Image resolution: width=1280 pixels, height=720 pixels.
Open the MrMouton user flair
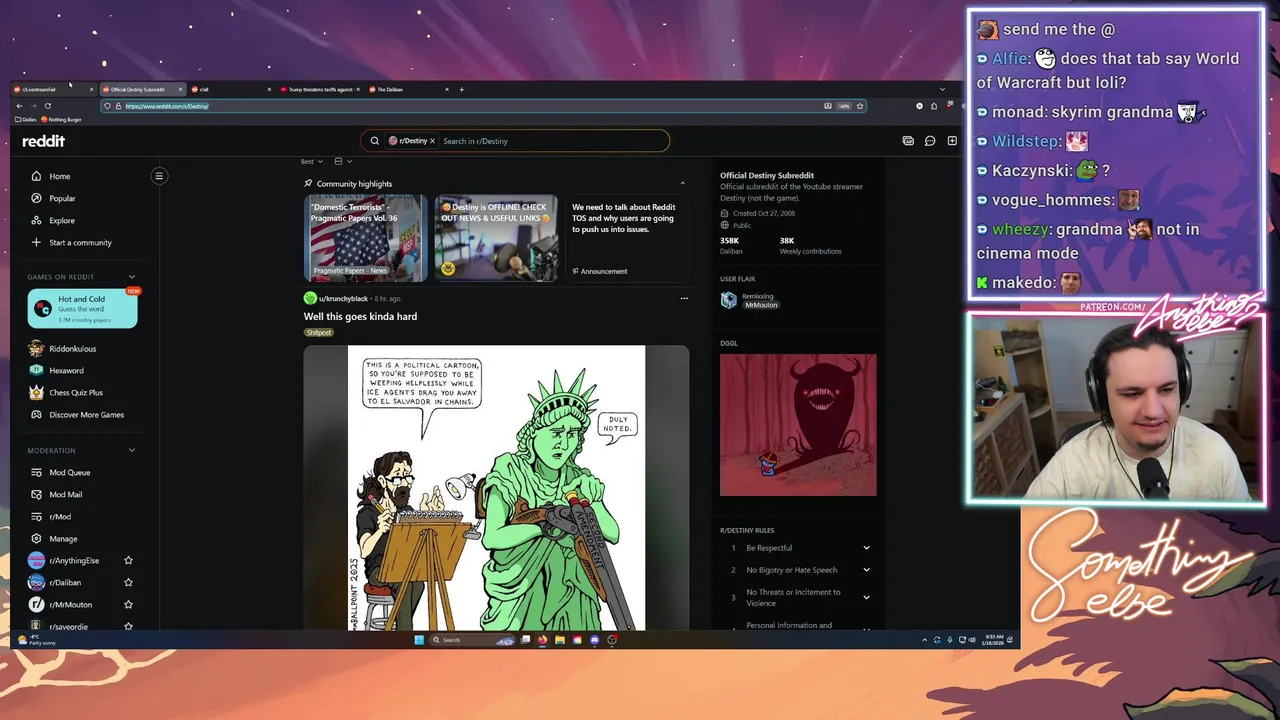pos(760,305)
